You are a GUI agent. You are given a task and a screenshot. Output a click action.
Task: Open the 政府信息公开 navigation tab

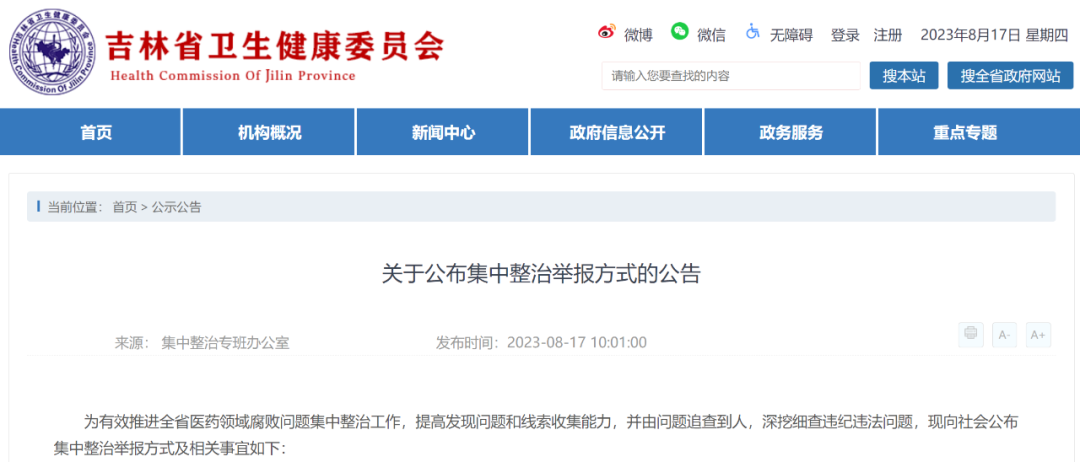point(617,132)
